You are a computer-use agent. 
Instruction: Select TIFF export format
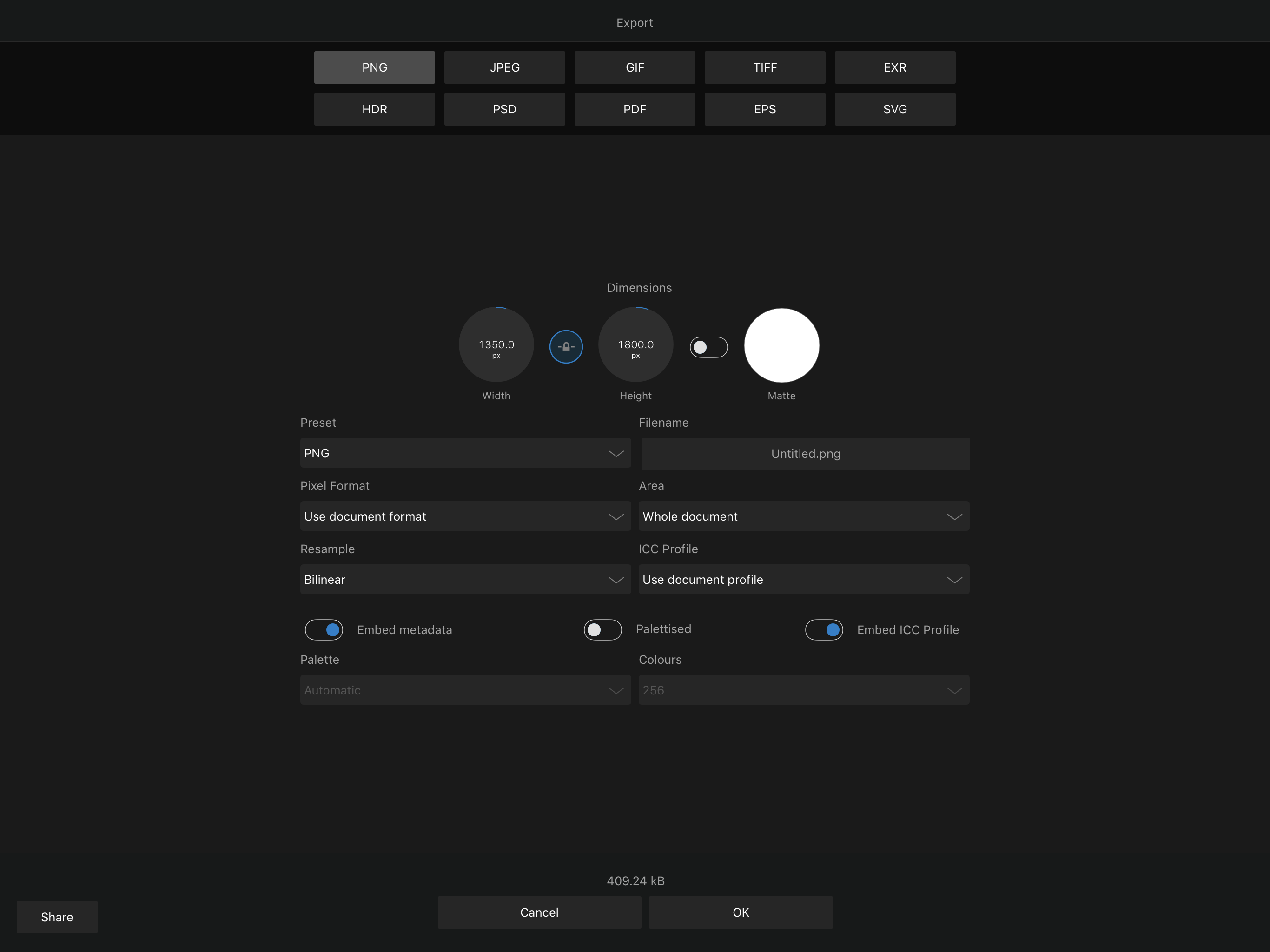[765, 67]
